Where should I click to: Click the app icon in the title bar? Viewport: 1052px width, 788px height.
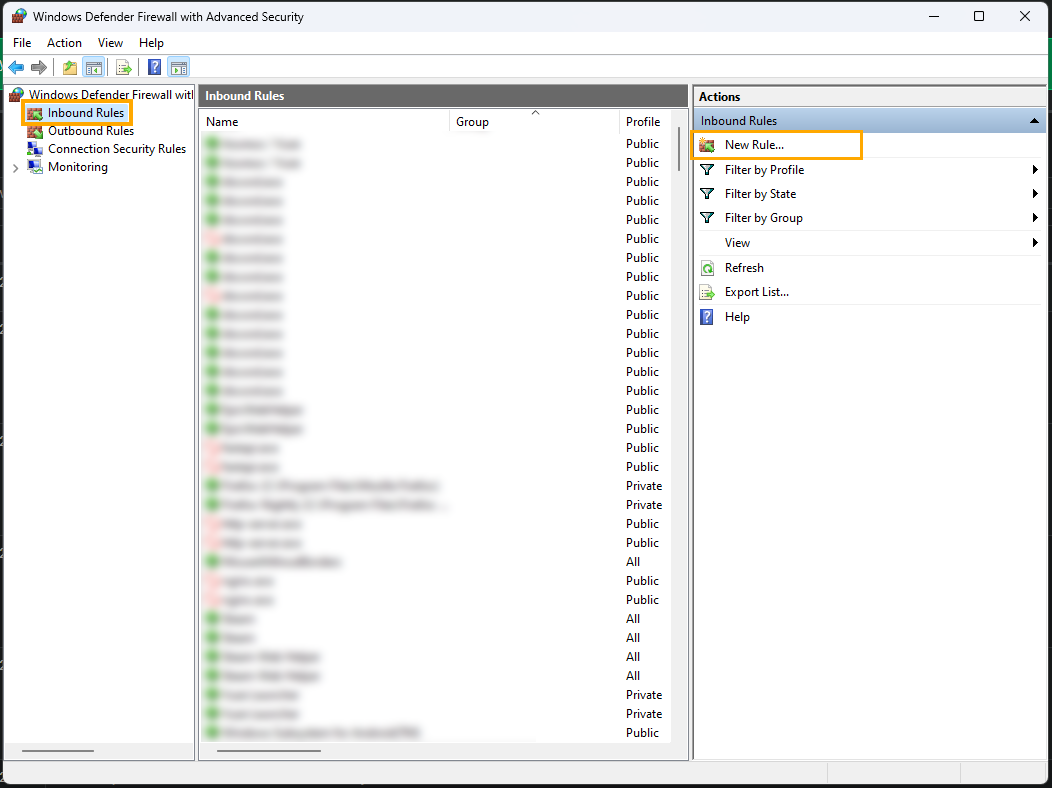[19, 16]
